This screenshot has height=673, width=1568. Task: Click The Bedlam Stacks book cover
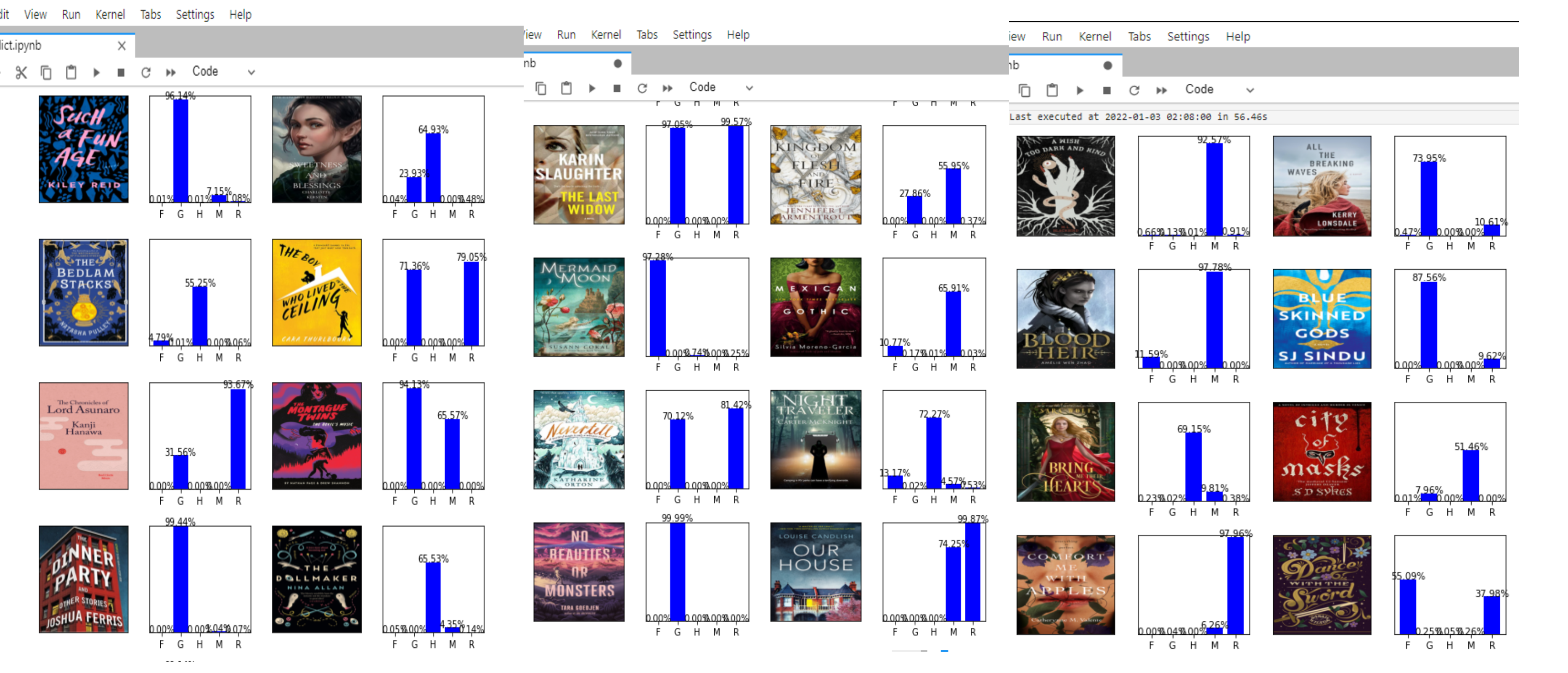83,293
